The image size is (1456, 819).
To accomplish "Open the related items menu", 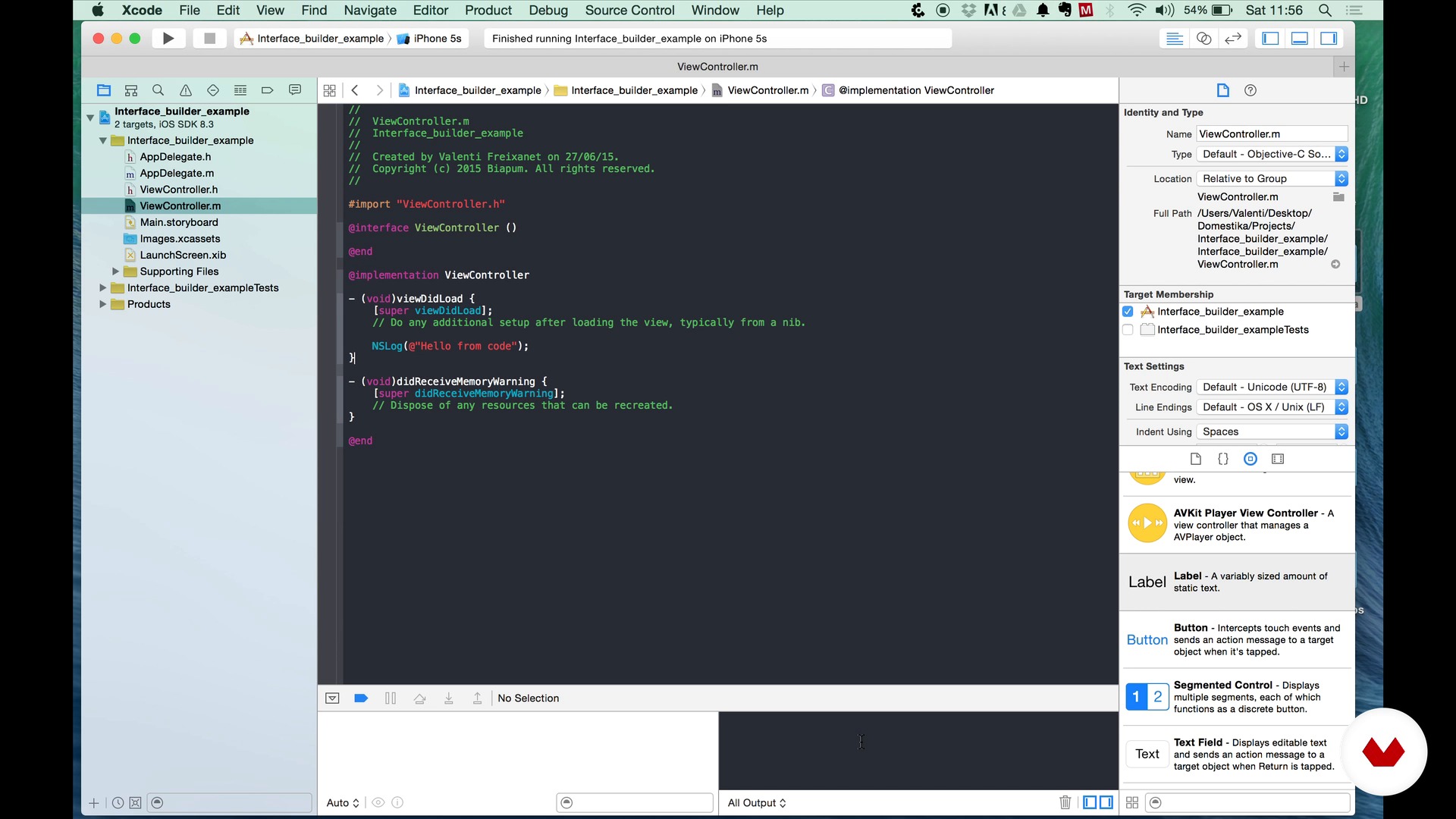I will (x=329, y=90).
